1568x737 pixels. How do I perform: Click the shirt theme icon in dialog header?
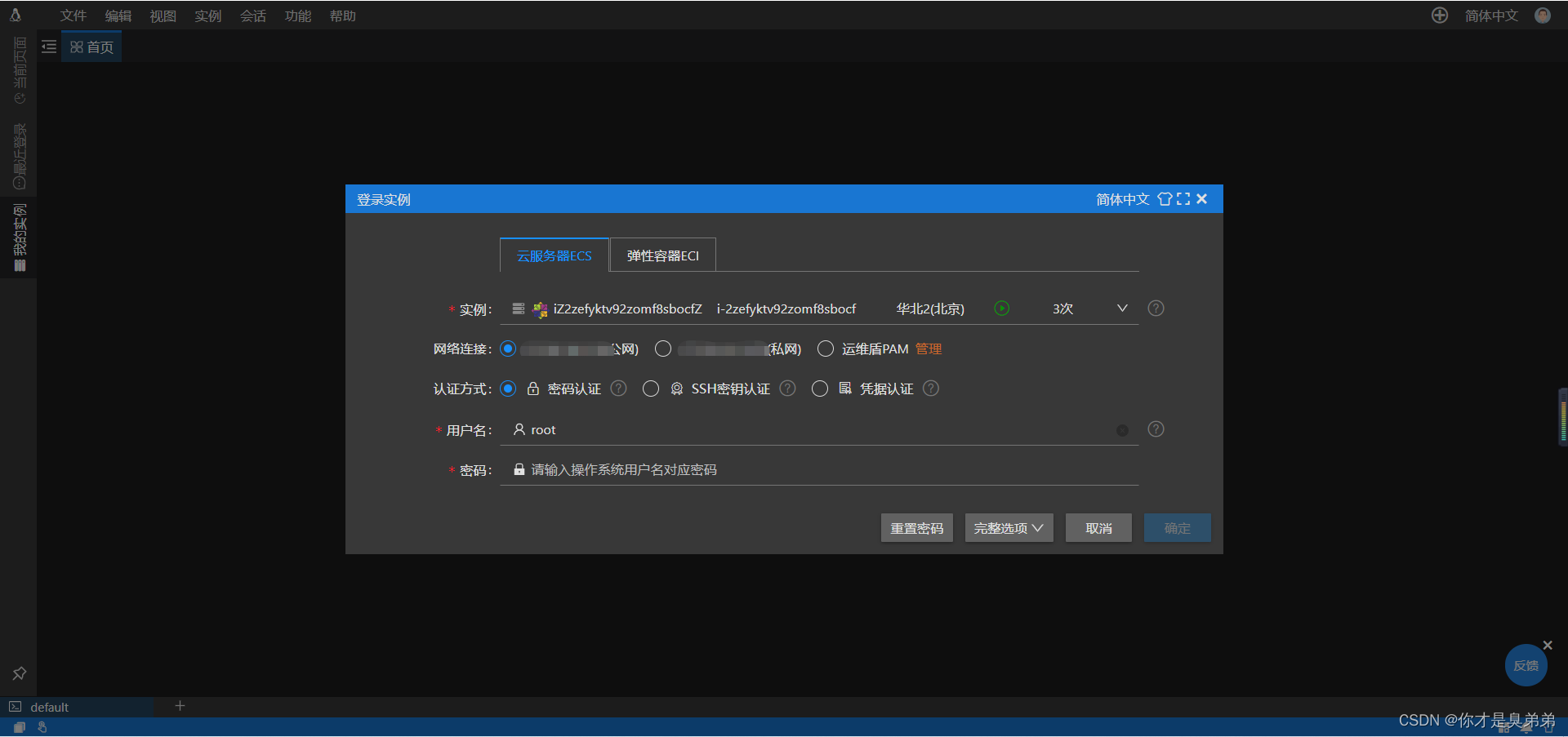point(1165,198)
